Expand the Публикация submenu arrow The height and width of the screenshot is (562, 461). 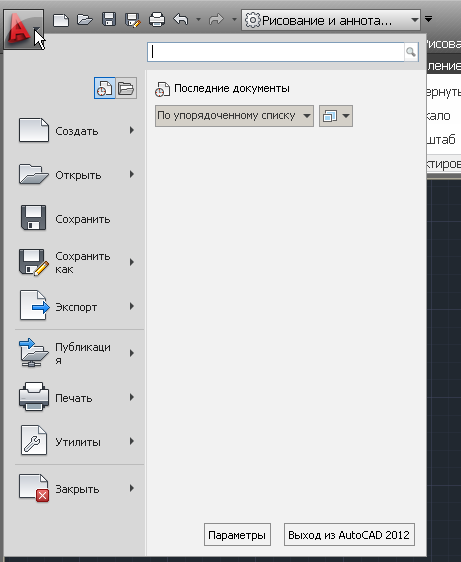132,353
